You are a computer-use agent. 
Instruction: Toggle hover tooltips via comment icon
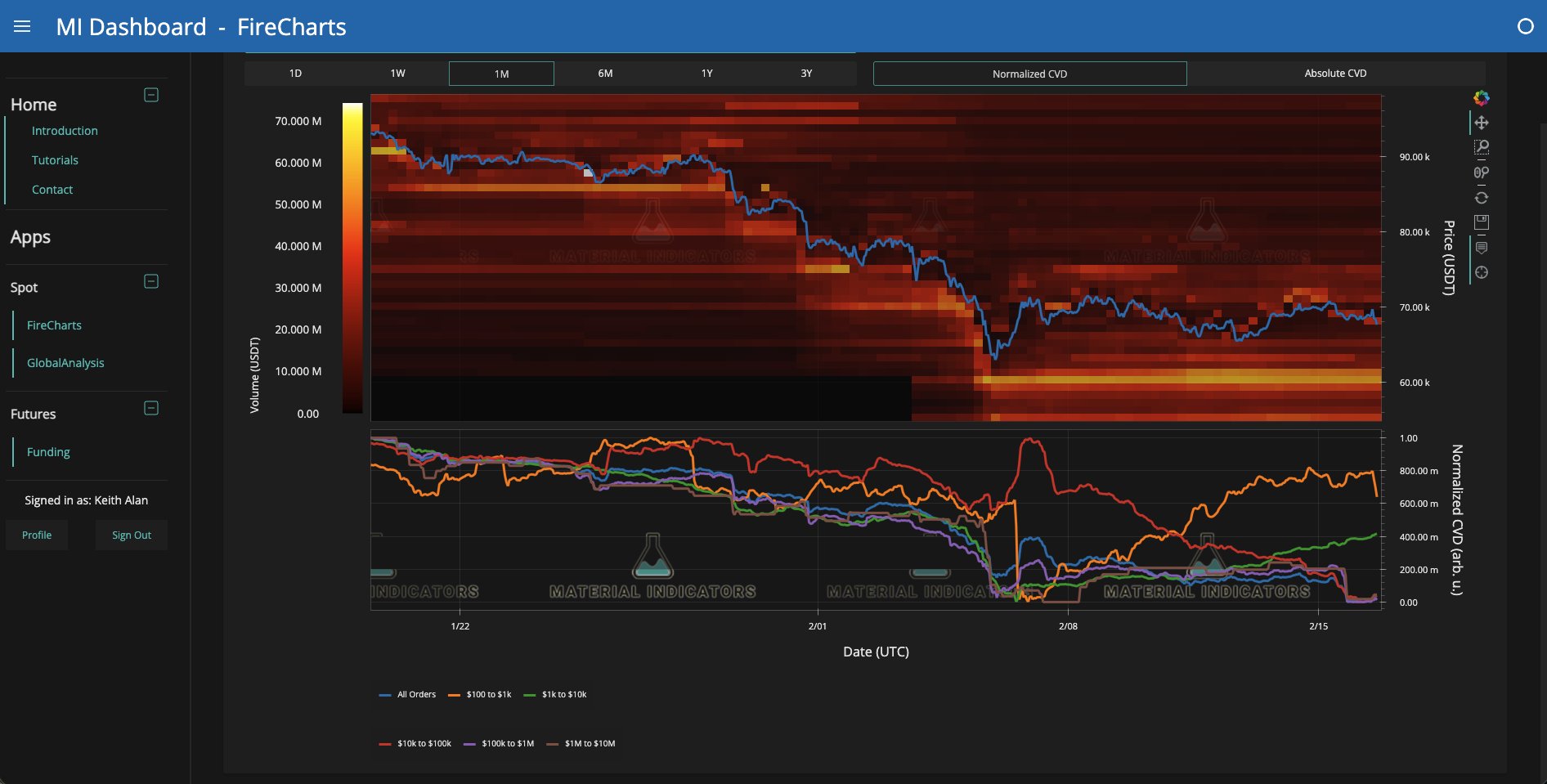tap(1482, 248)
